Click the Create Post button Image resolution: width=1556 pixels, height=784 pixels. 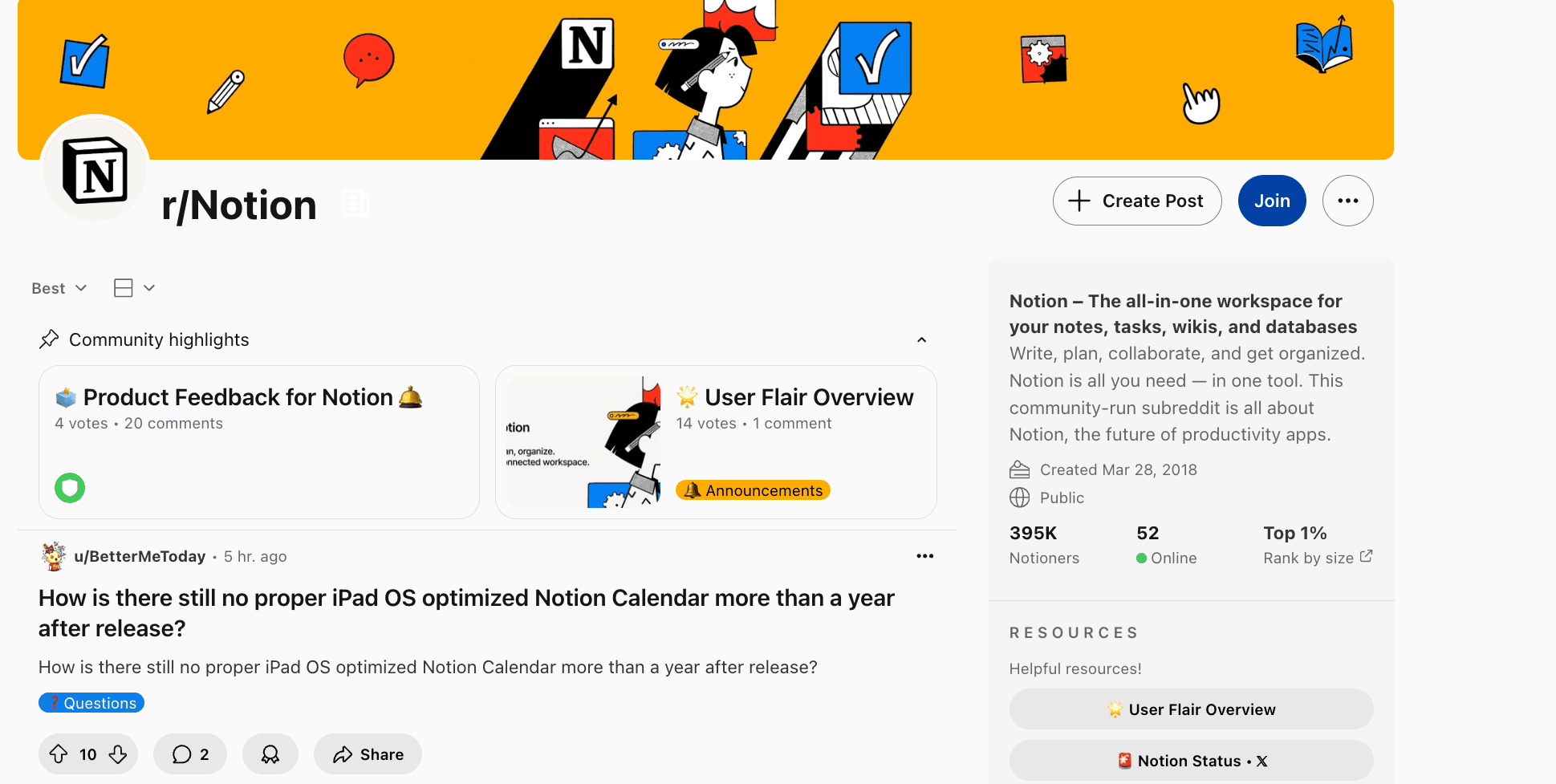pos(1137,201)
